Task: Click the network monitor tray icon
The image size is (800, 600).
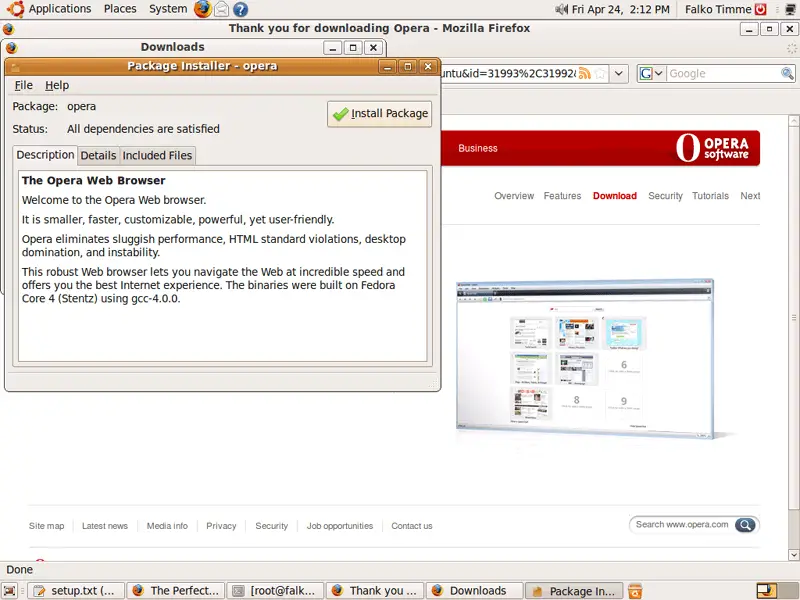Action: [790, 9]
